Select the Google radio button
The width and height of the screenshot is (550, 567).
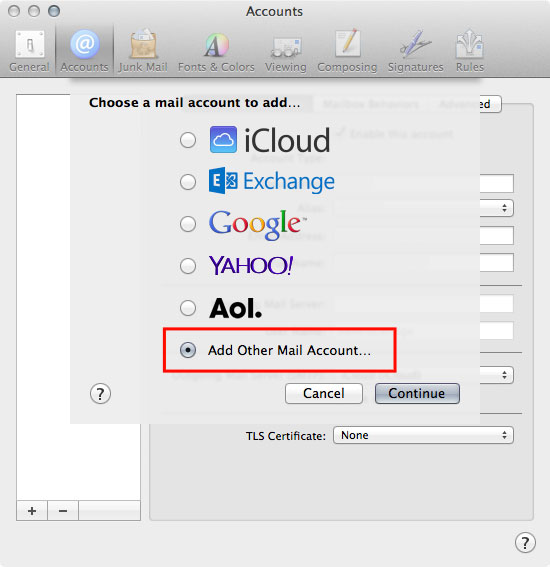(x=188, y=224)
